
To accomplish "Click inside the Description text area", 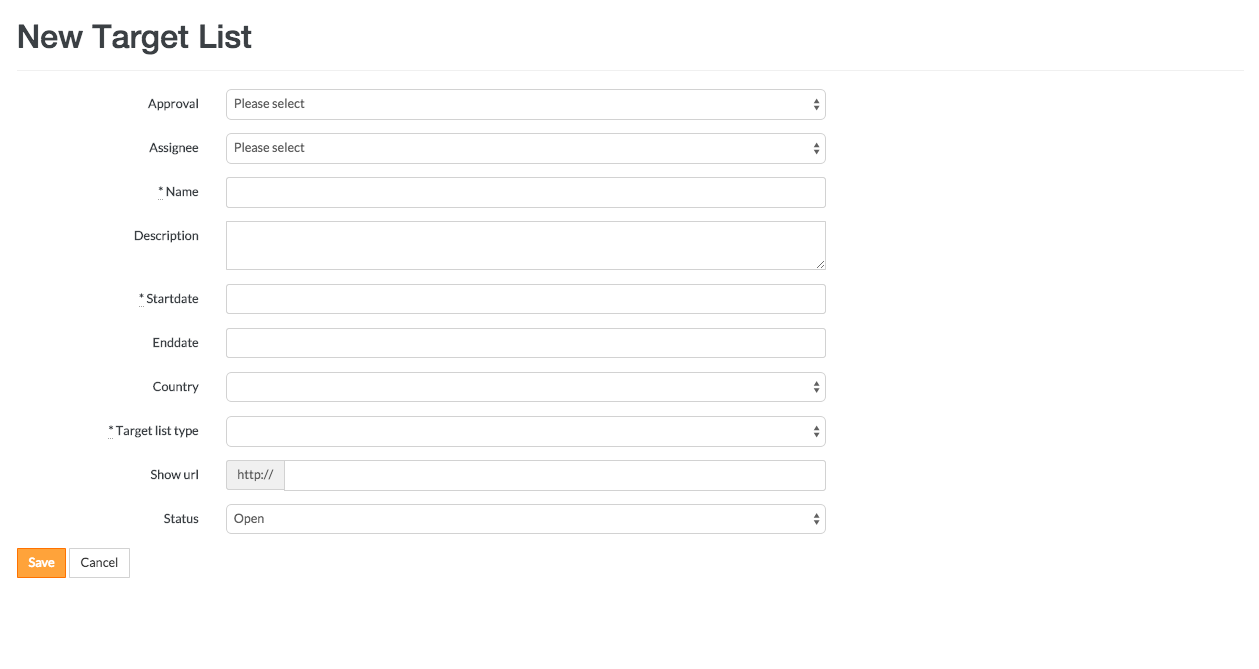I will tap(525, 245).
